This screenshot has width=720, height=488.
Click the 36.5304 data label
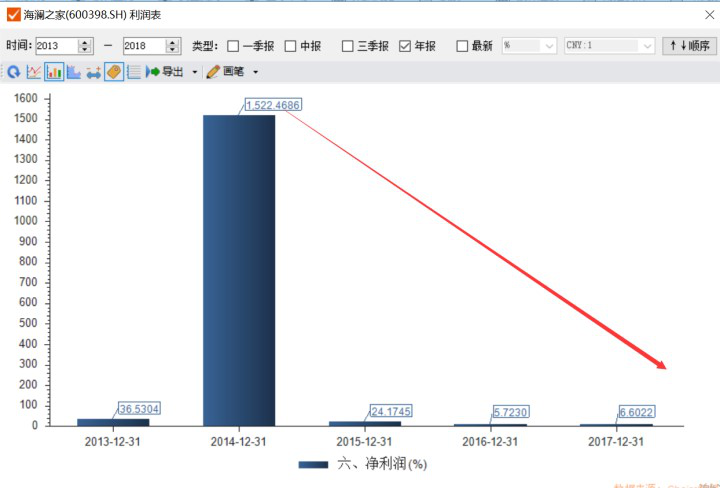pyautogui.click(x=139, y=409)
